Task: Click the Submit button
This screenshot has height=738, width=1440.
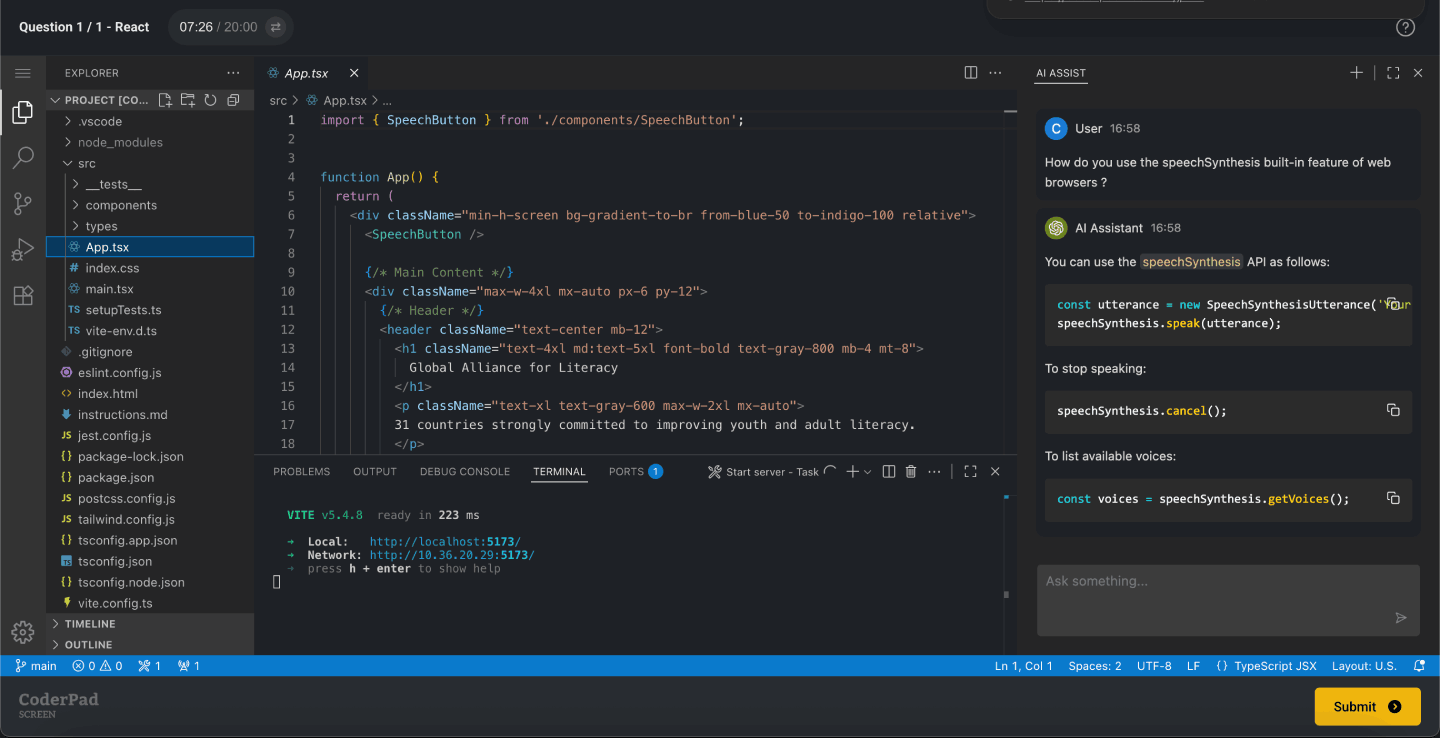Action: [1367, 706]
